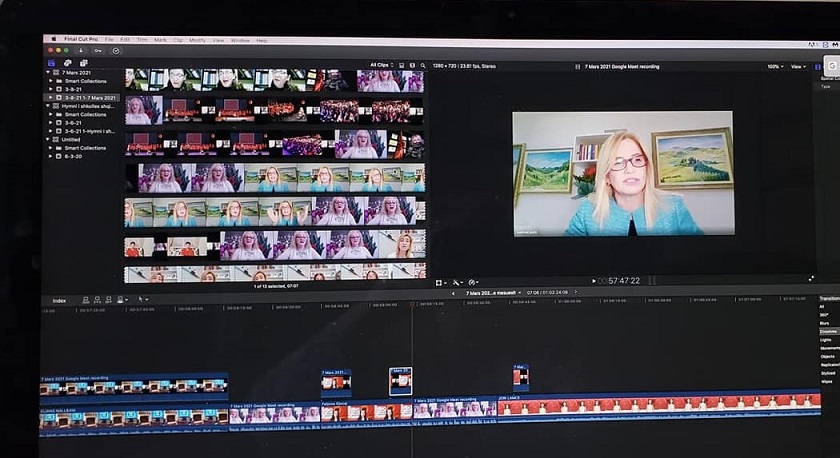
Task: Collapse the 7 Mars 2021 library
Action: click(48, 72)
